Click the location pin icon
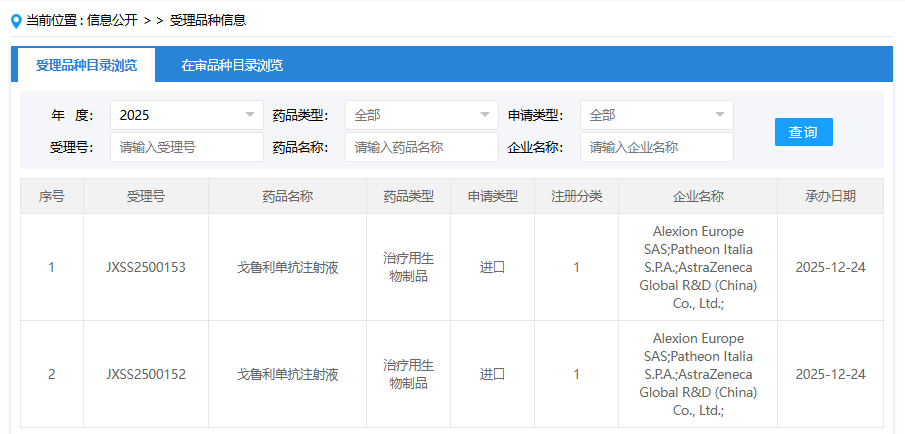 pyautogui.click(x=15, y=20)
